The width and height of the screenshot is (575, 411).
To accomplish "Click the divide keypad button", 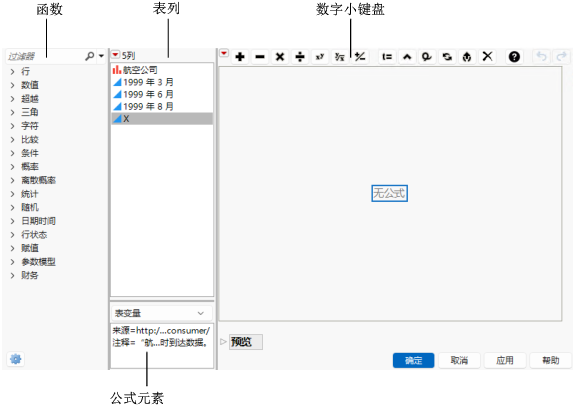I will coord(300,57).
